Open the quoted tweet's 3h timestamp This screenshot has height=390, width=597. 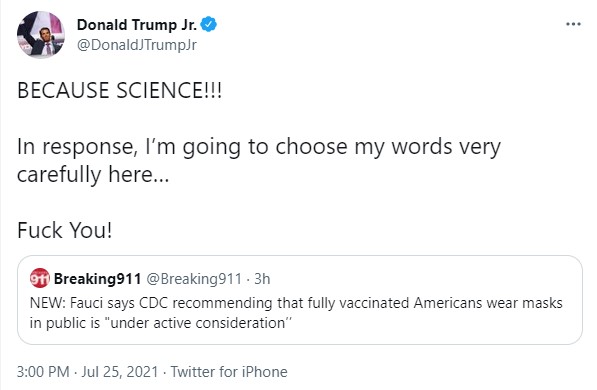click(262, 279)
